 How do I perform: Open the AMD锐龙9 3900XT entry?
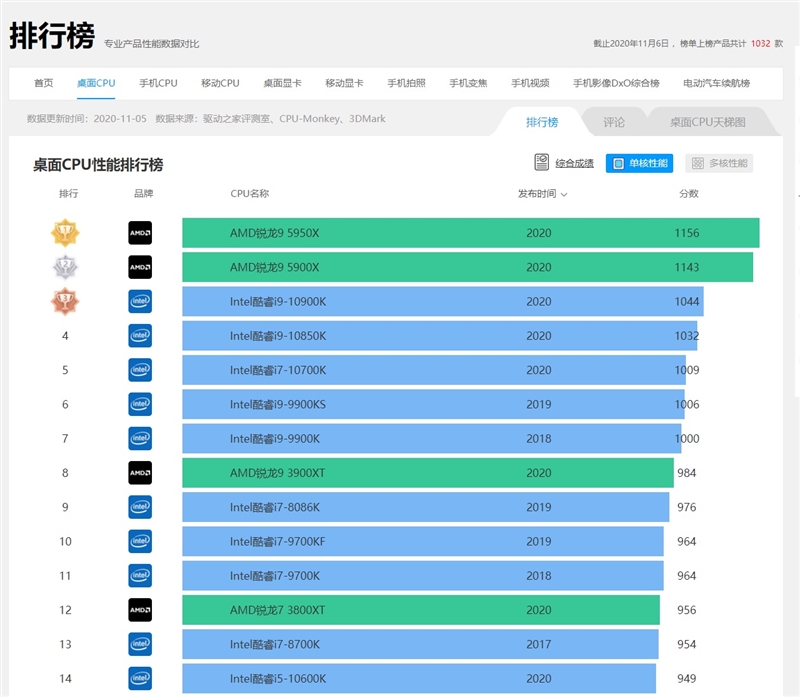pos(428,472)
